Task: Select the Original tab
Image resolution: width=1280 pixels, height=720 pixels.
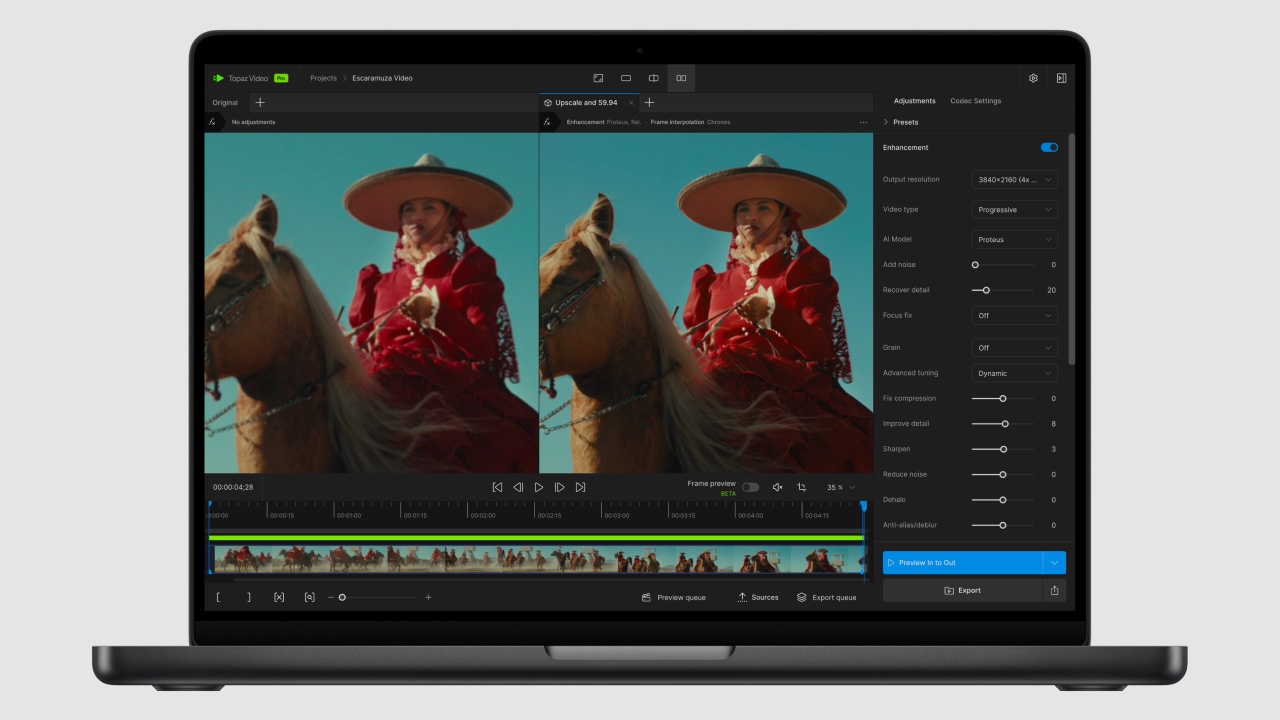Action: coord(224,102)
